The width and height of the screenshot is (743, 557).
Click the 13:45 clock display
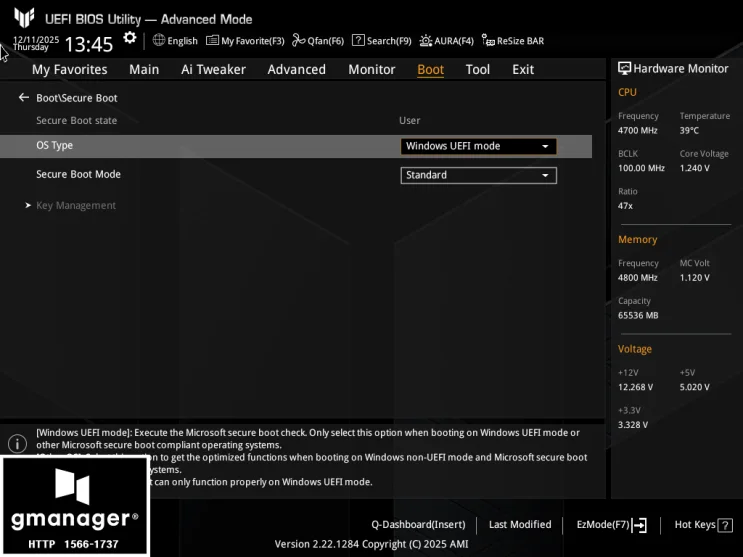(89, 45)
